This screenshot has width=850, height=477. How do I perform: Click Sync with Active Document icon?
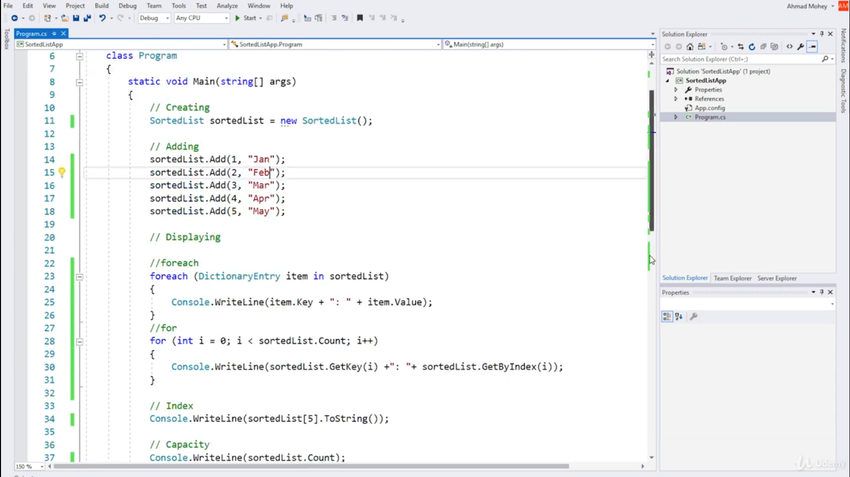click(741, 47)
